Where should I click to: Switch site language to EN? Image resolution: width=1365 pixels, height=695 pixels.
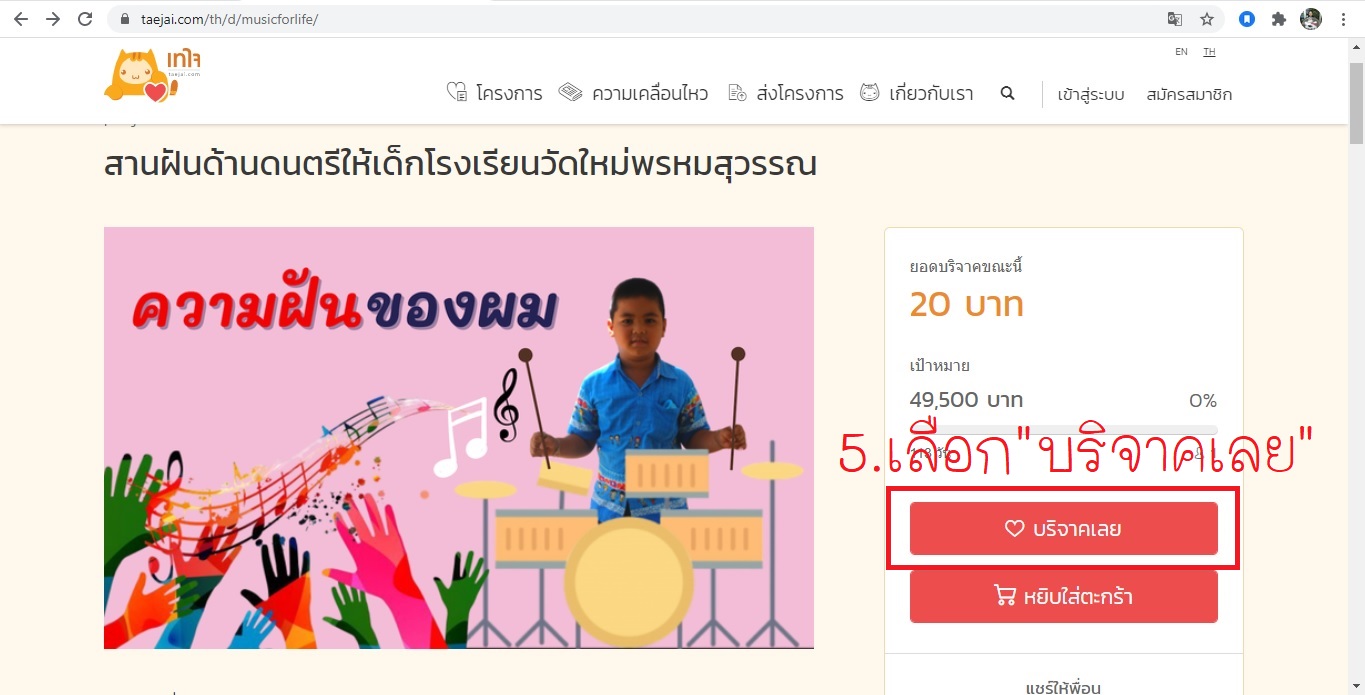click(x=1181, y=52)
